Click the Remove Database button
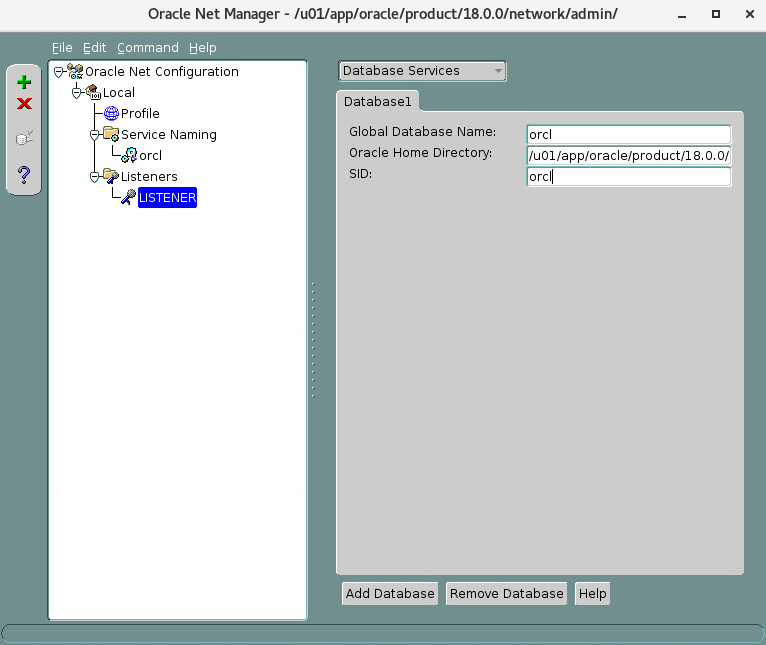The width and height of the screenshot is (766, 645). (507, 593)
